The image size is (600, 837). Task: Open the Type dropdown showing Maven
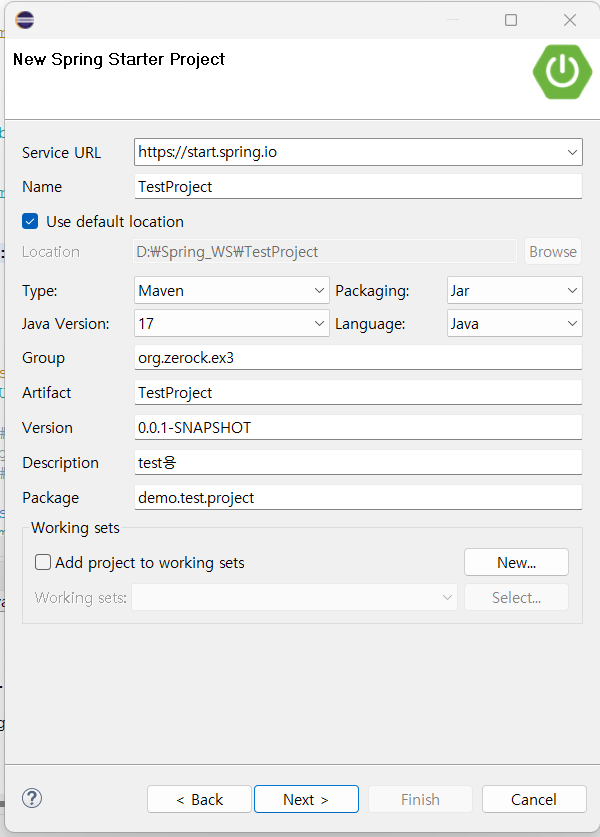pyautogui.click(x=232, y=290)
